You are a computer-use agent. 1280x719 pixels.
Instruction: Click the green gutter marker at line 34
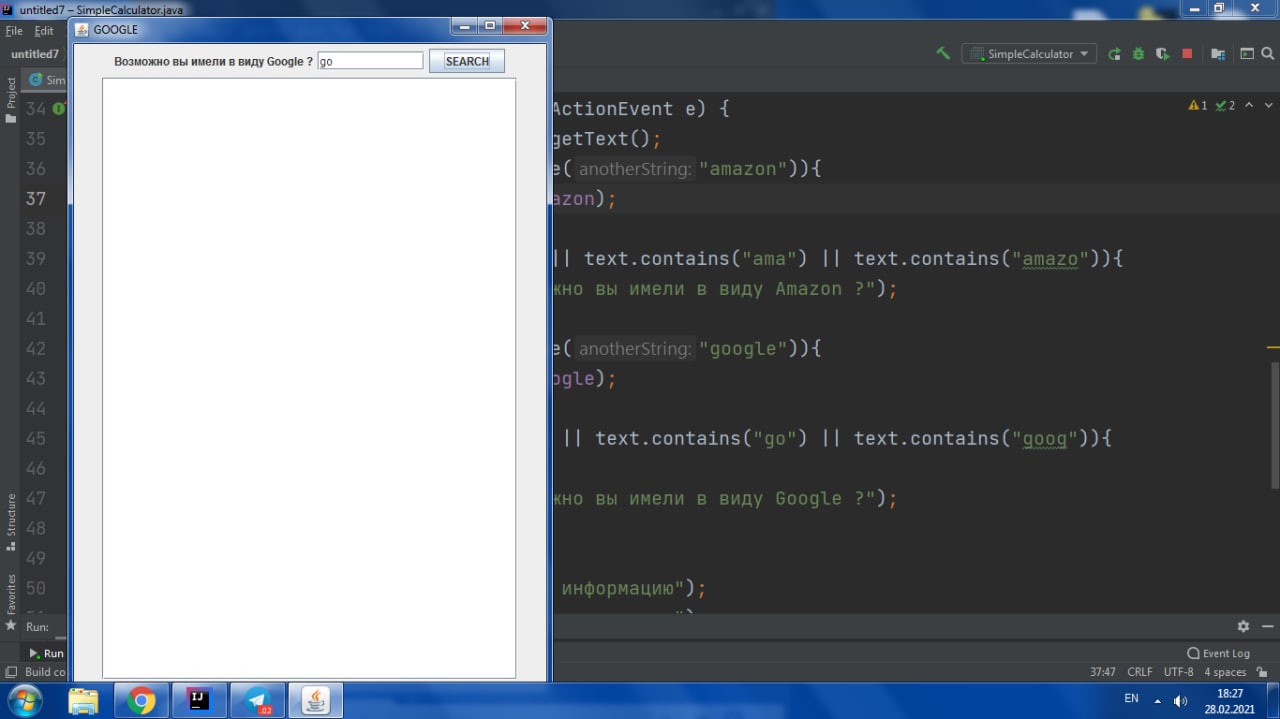pyautogui.click(x=59, y=108)
